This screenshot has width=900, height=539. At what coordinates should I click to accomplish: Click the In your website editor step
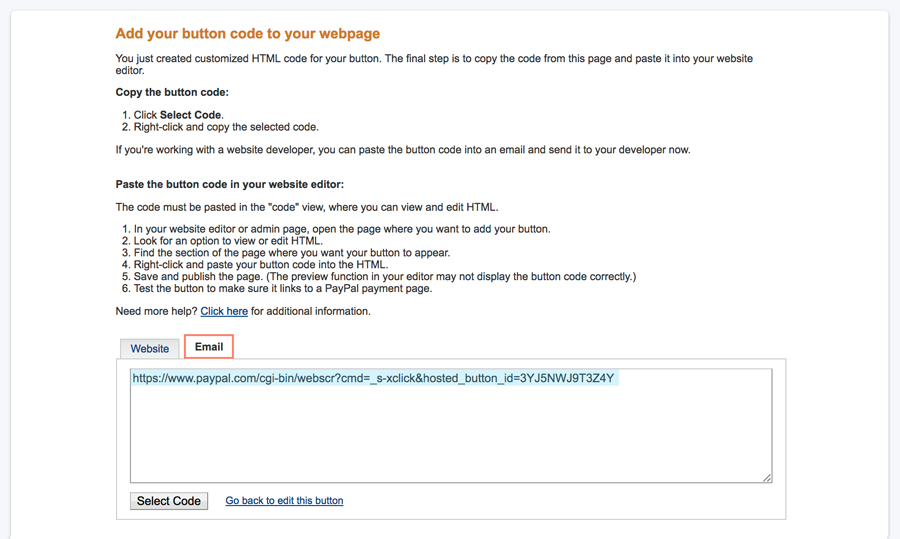pyautogui.click(x=342, y=229)
